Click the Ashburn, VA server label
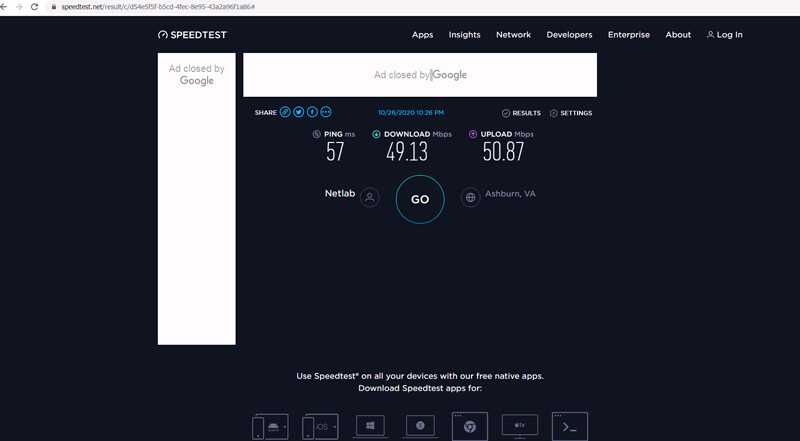The height and width of the screenshot is (441, 800). pyautogui.click(x=510, y=194)
